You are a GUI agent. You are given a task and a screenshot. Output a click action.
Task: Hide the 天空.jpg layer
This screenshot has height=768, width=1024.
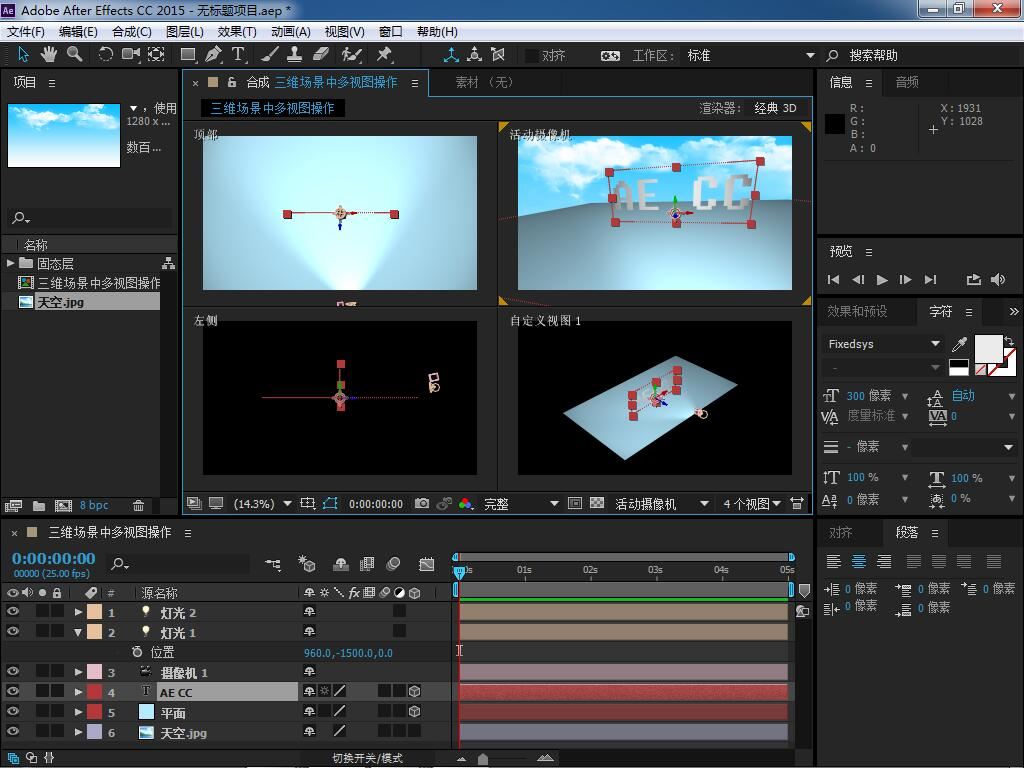(12, 731)
